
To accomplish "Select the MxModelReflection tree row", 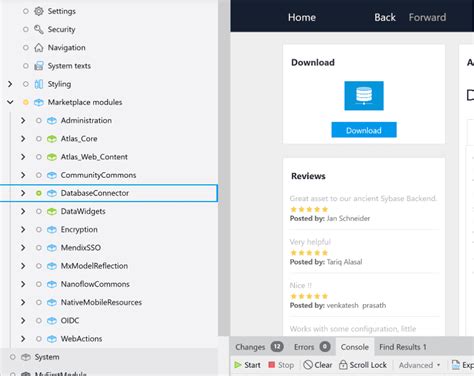I will pyautogui.click(x=109, y=266).
